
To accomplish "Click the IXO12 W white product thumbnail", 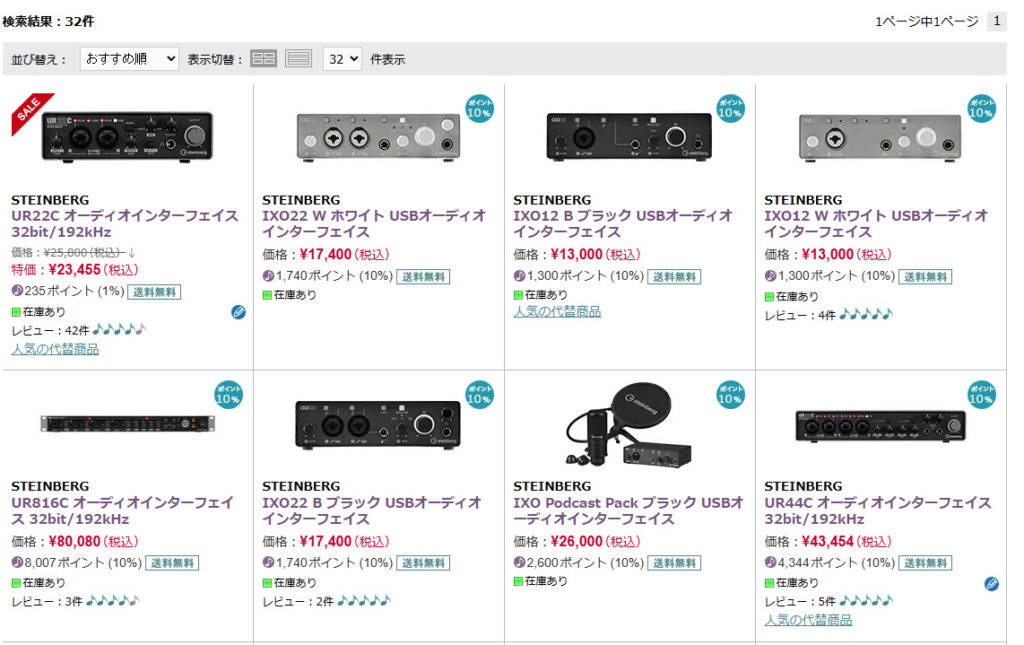I will (x=880, y=135).
